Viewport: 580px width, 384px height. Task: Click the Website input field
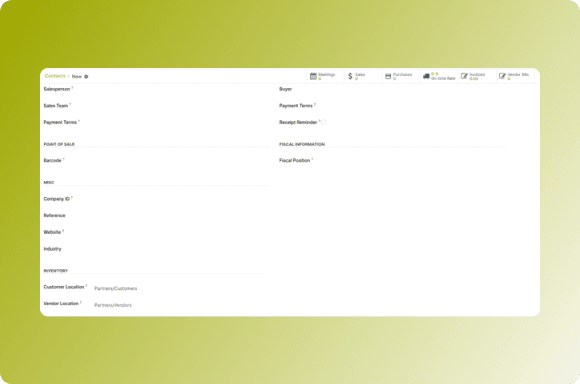(x=181, y=232)
